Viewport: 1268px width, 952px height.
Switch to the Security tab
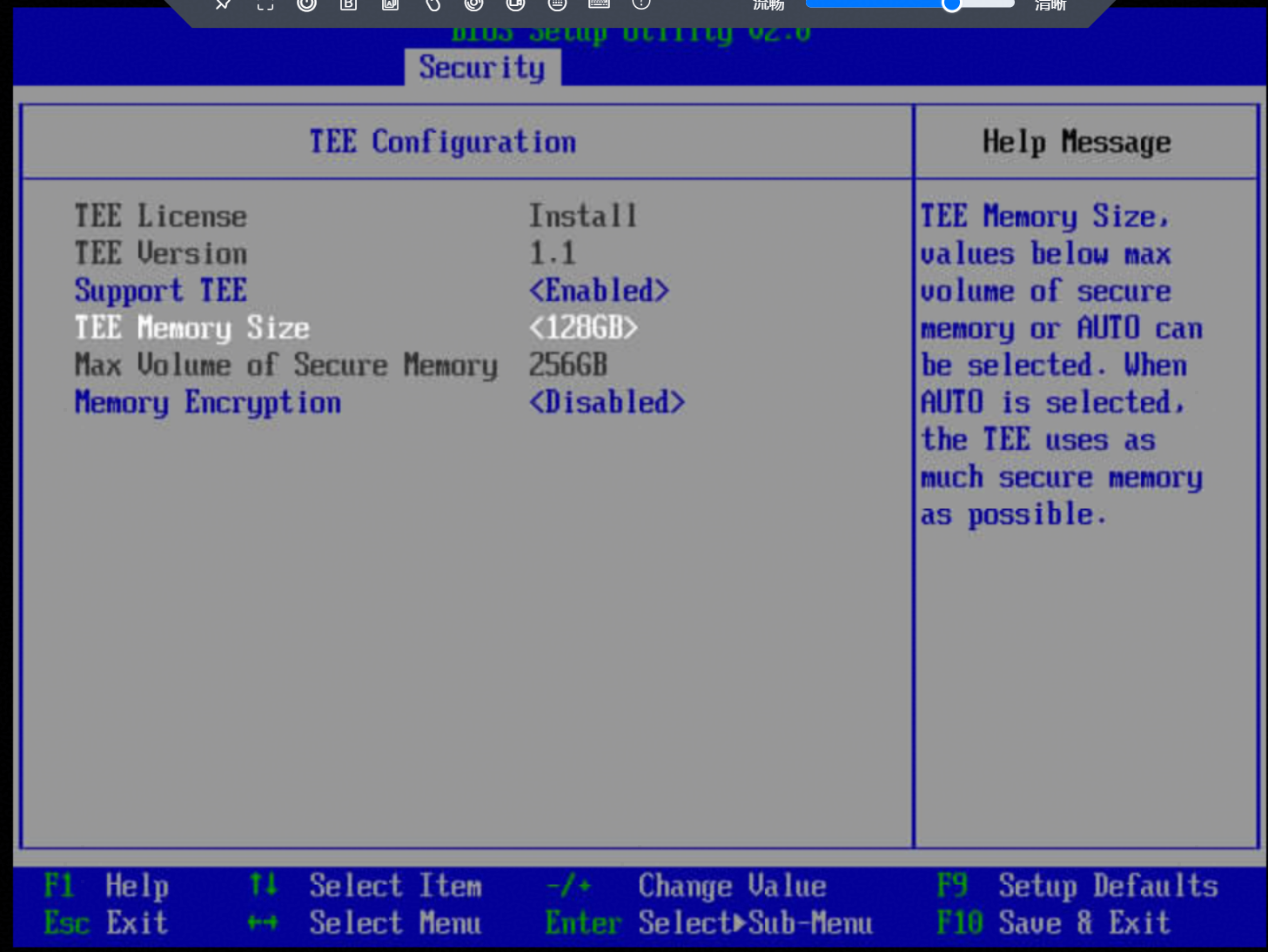(x=482, y=67)
